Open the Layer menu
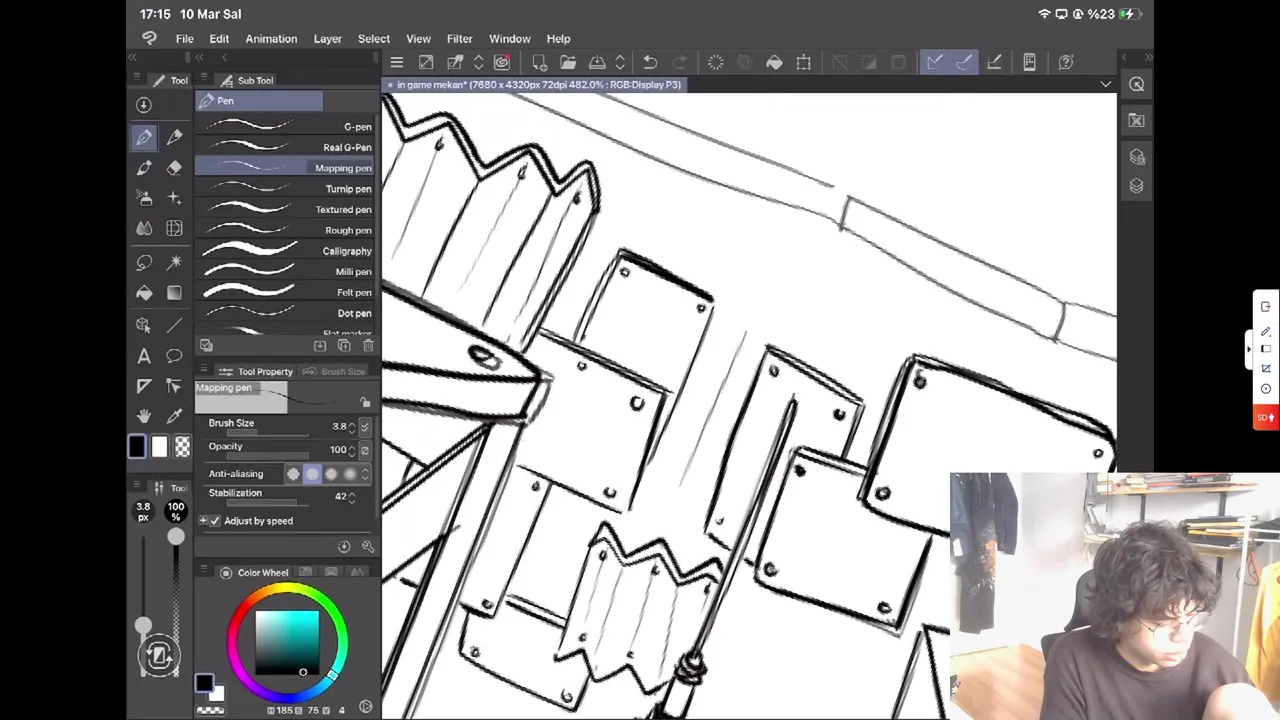1280x720 pixels. (328, 39)
